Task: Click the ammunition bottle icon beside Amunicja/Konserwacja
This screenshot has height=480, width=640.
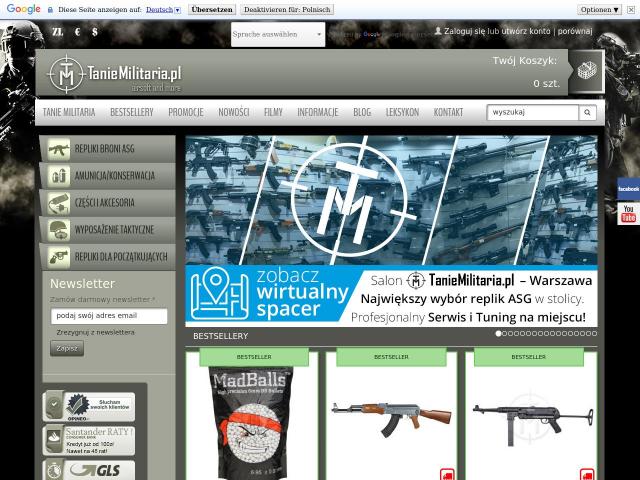Action: point(59,176)
